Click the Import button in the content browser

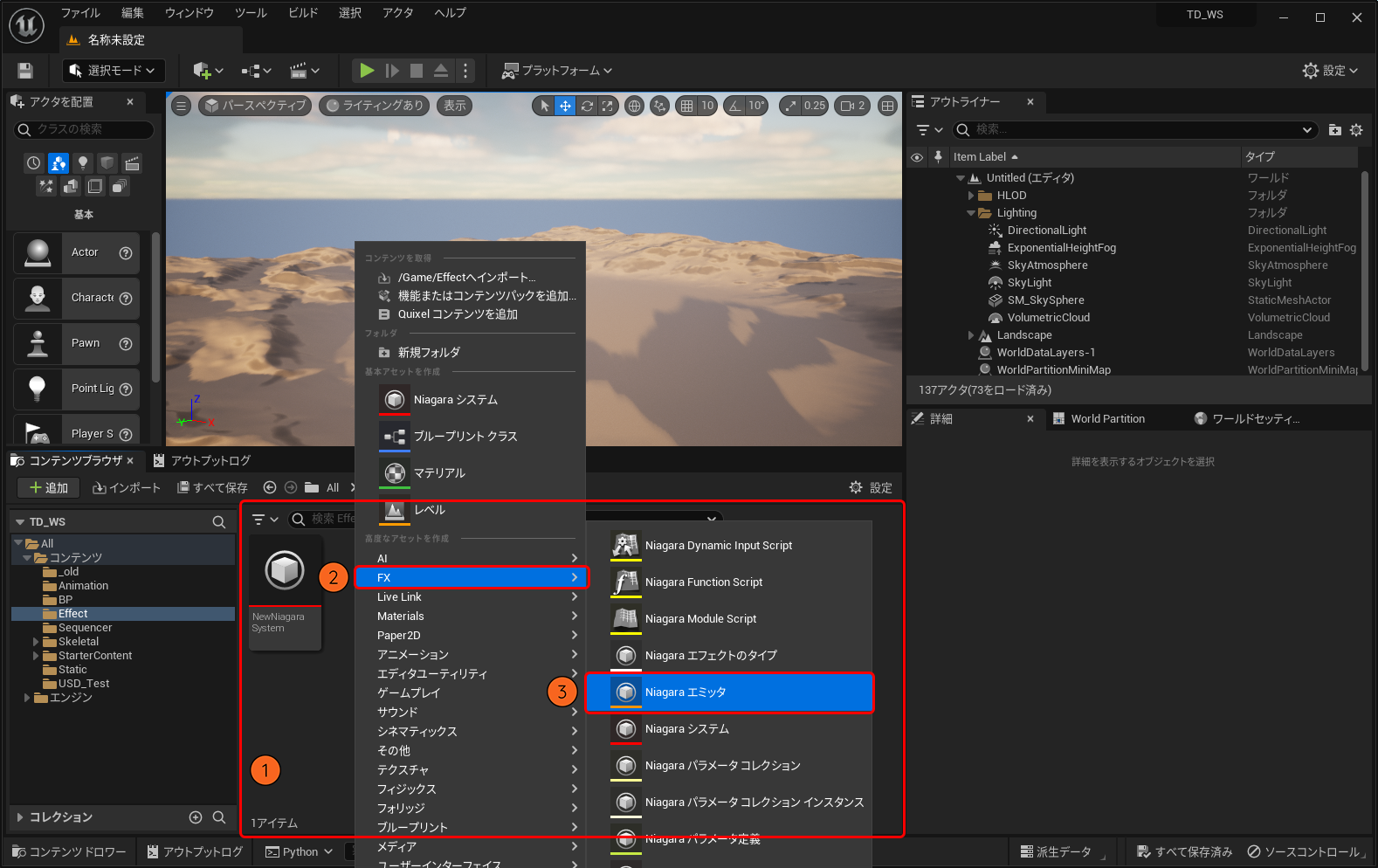tap(127, 488)
